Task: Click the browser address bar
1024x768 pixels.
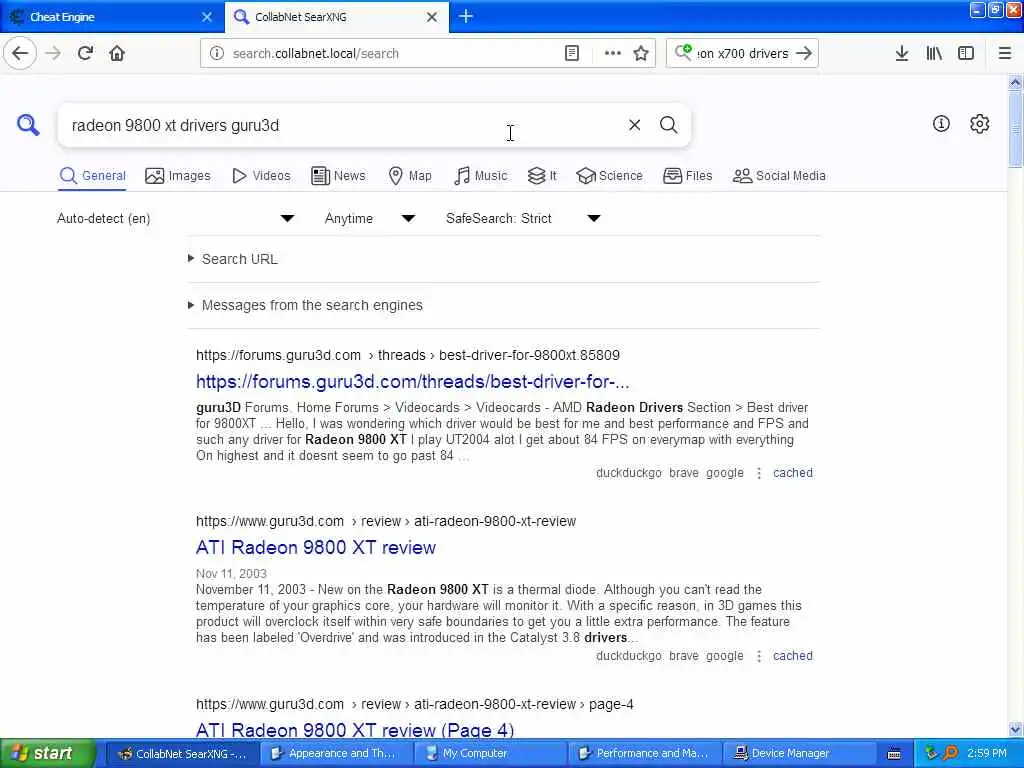Action: [392, 53]
